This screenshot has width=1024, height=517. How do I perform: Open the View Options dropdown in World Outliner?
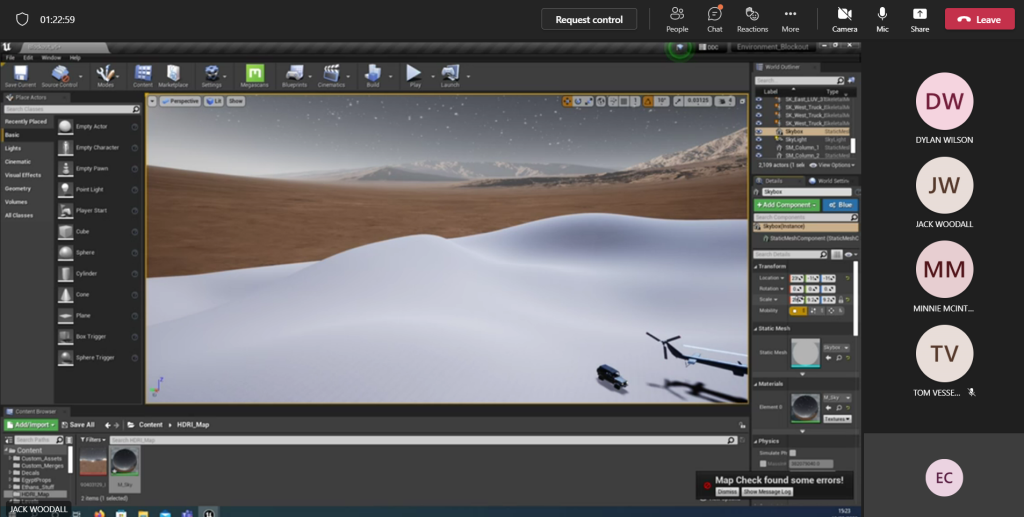[833, 165]
